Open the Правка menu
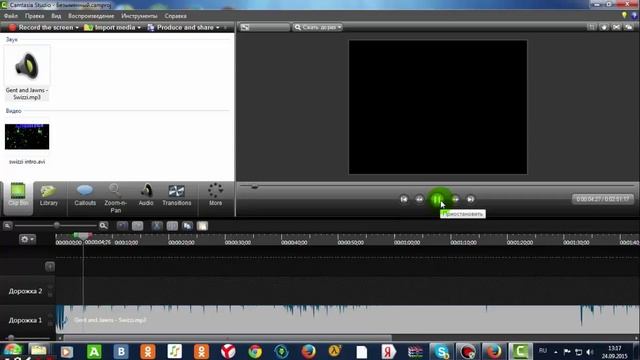Viewport: 640px width, 360px height. pyautogui.click(x=34, y=16)
